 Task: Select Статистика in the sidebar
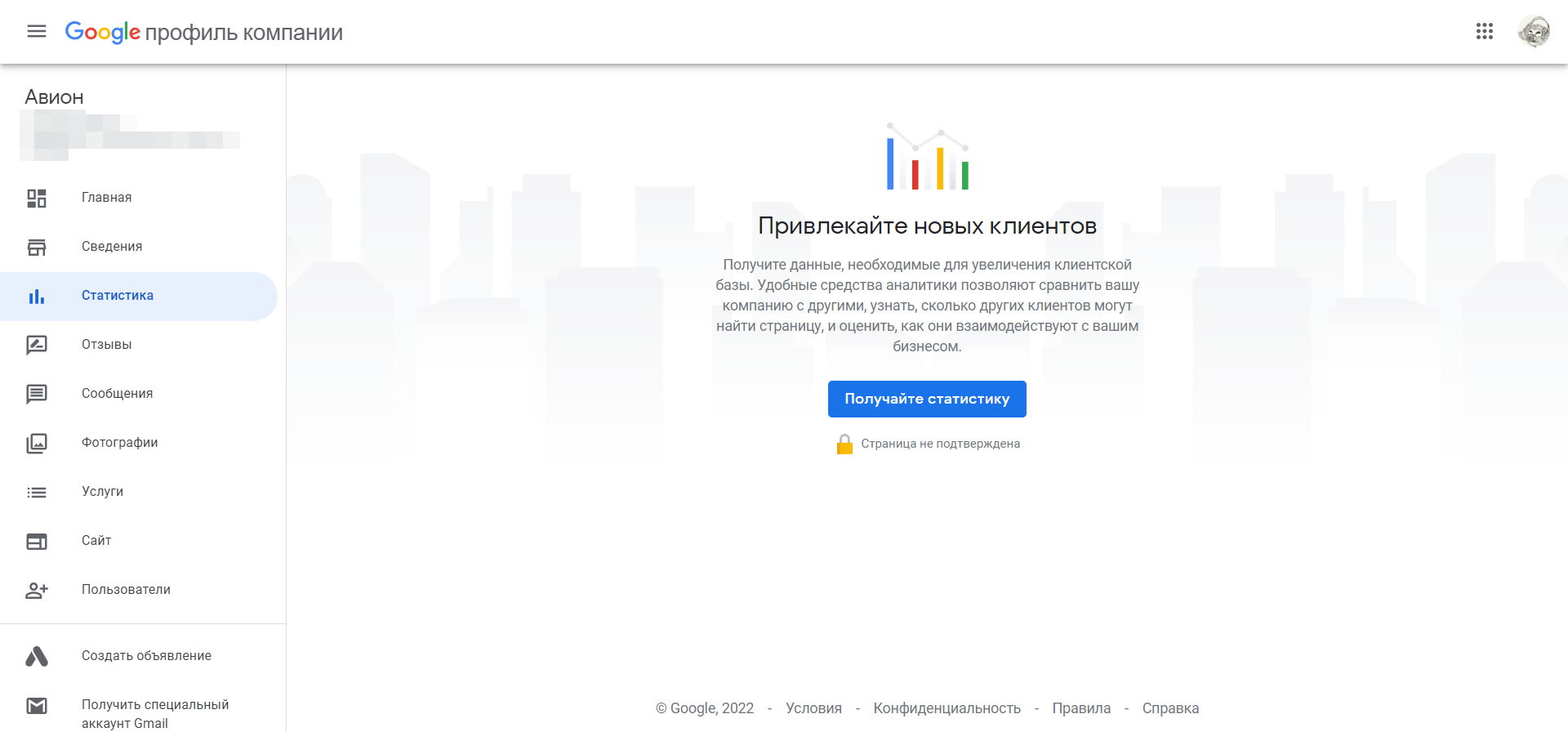tap(118, 296)
